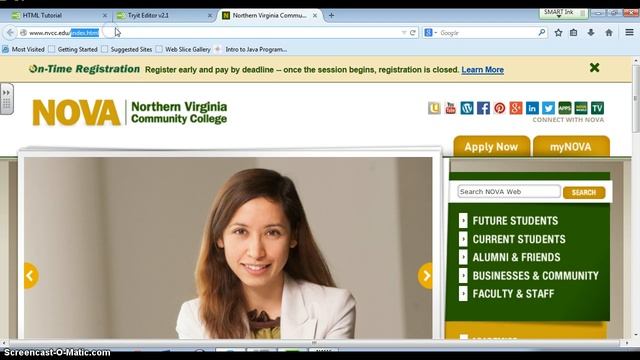
Task: Reload the page with the refresh icon
Action: point(413,33)
